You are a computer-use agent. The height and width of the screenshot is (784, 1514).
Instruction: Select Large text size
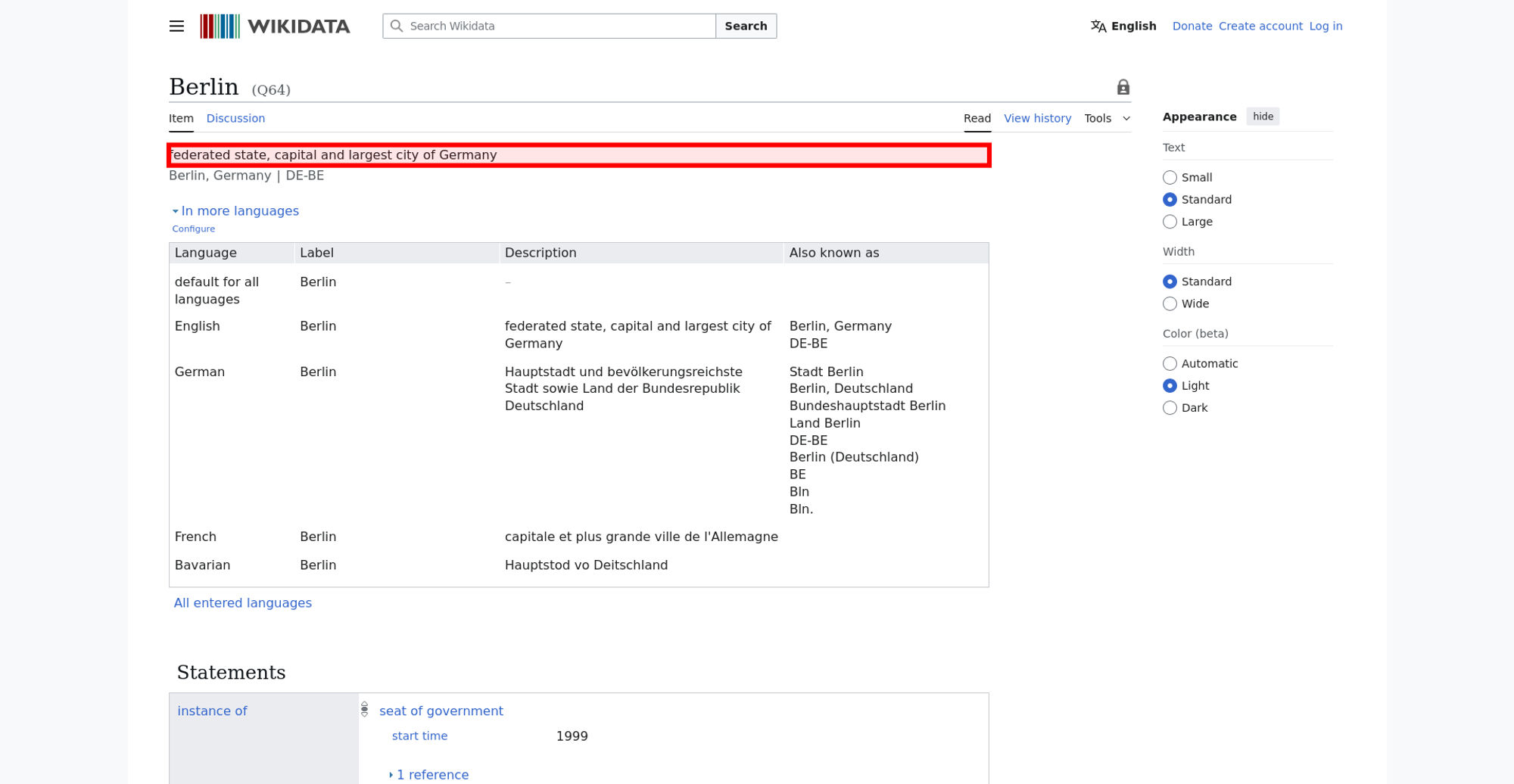[1170, 222]
